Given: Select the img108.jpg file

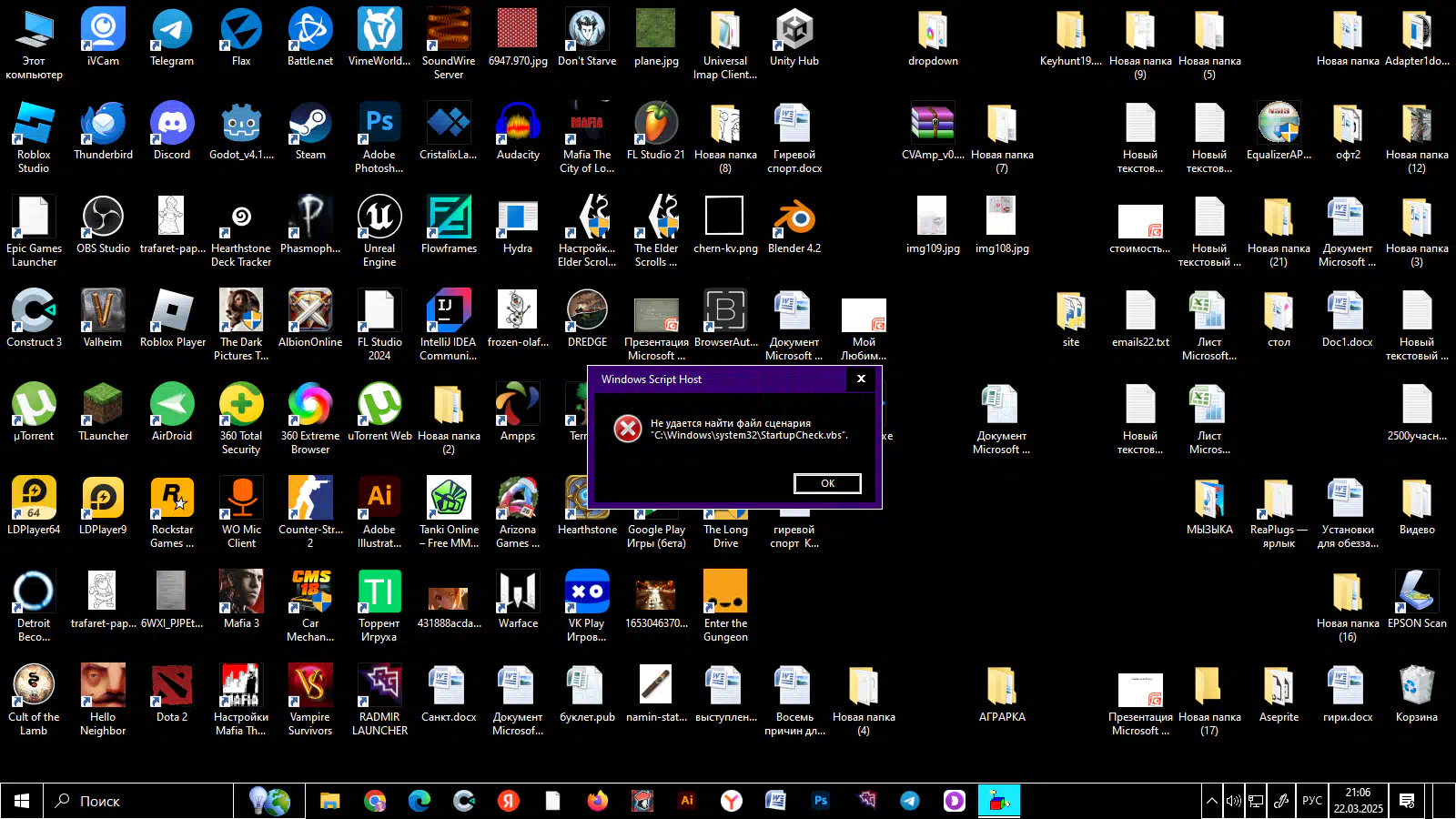Looking at the screenshot, I should click(1002, 226).
